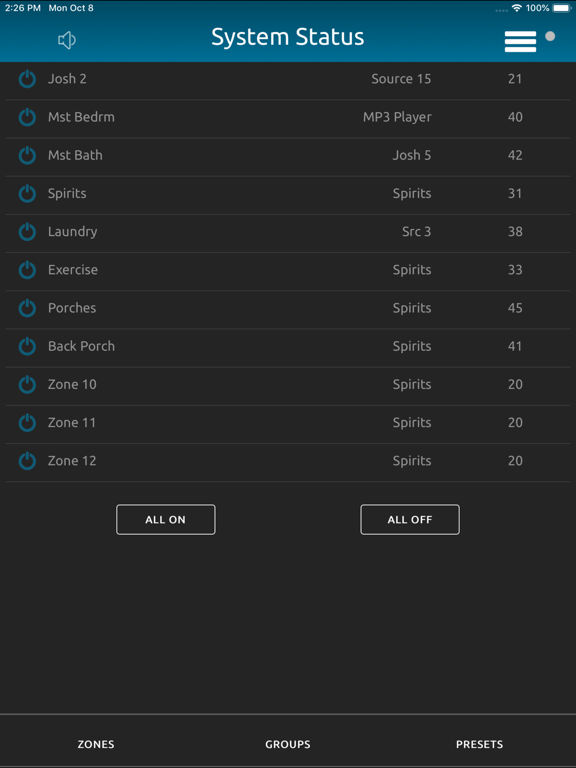
Task: Switch to the PRESETS tab
Action: tap(480, 744)
